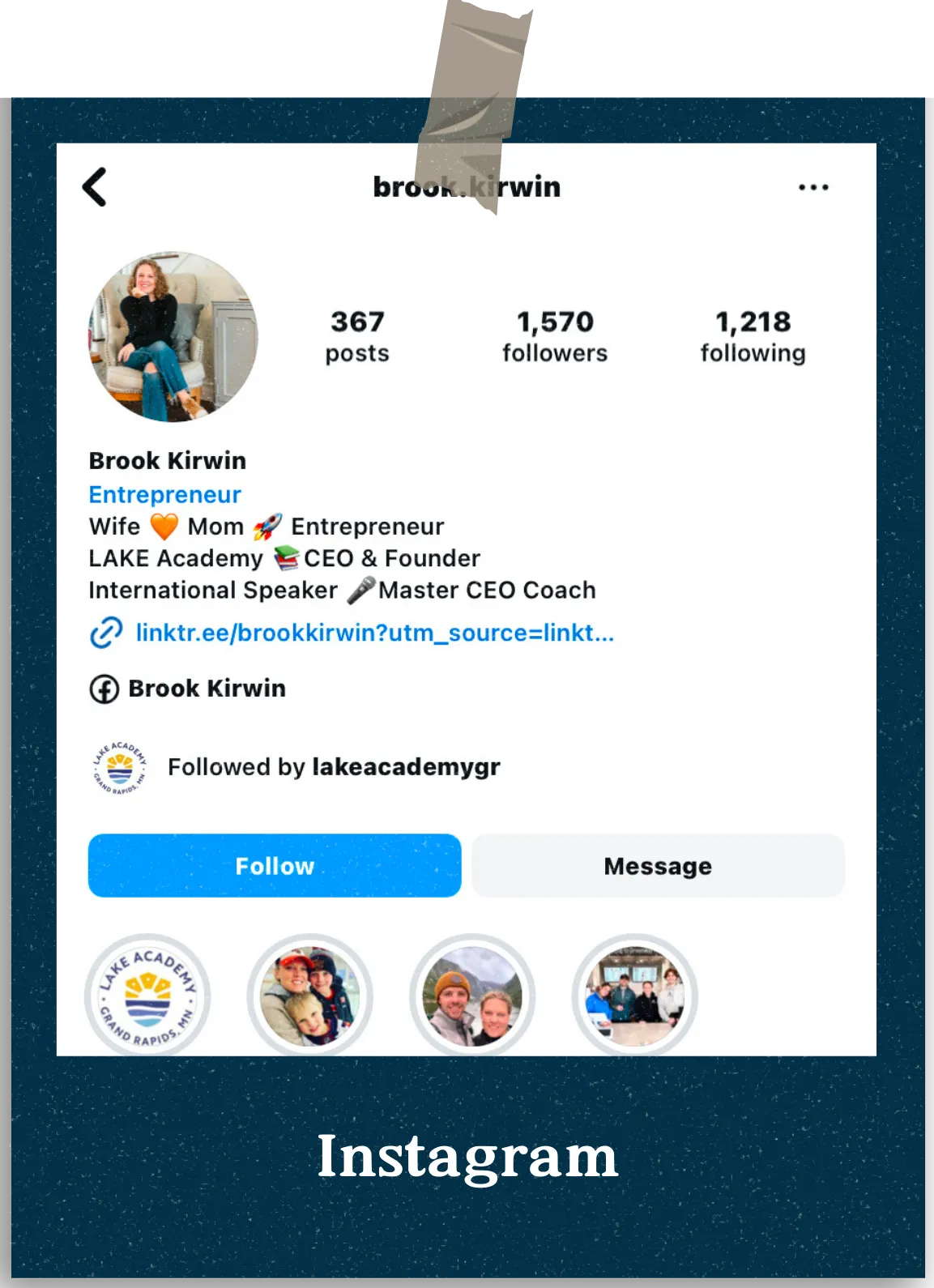Click the chain link icon beside linktr.ee
This screenshot has width=934, height=1288.
[106, 633]
